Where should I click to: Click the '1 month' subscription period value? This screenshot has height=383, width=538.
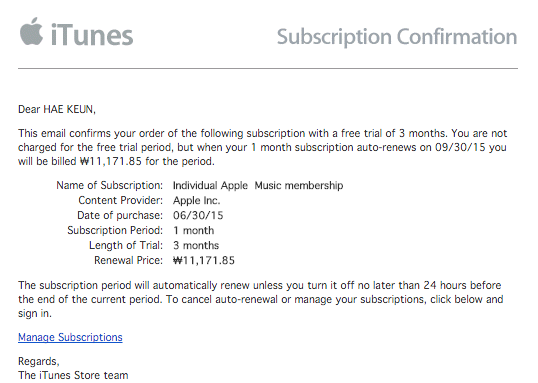[194, 230]
